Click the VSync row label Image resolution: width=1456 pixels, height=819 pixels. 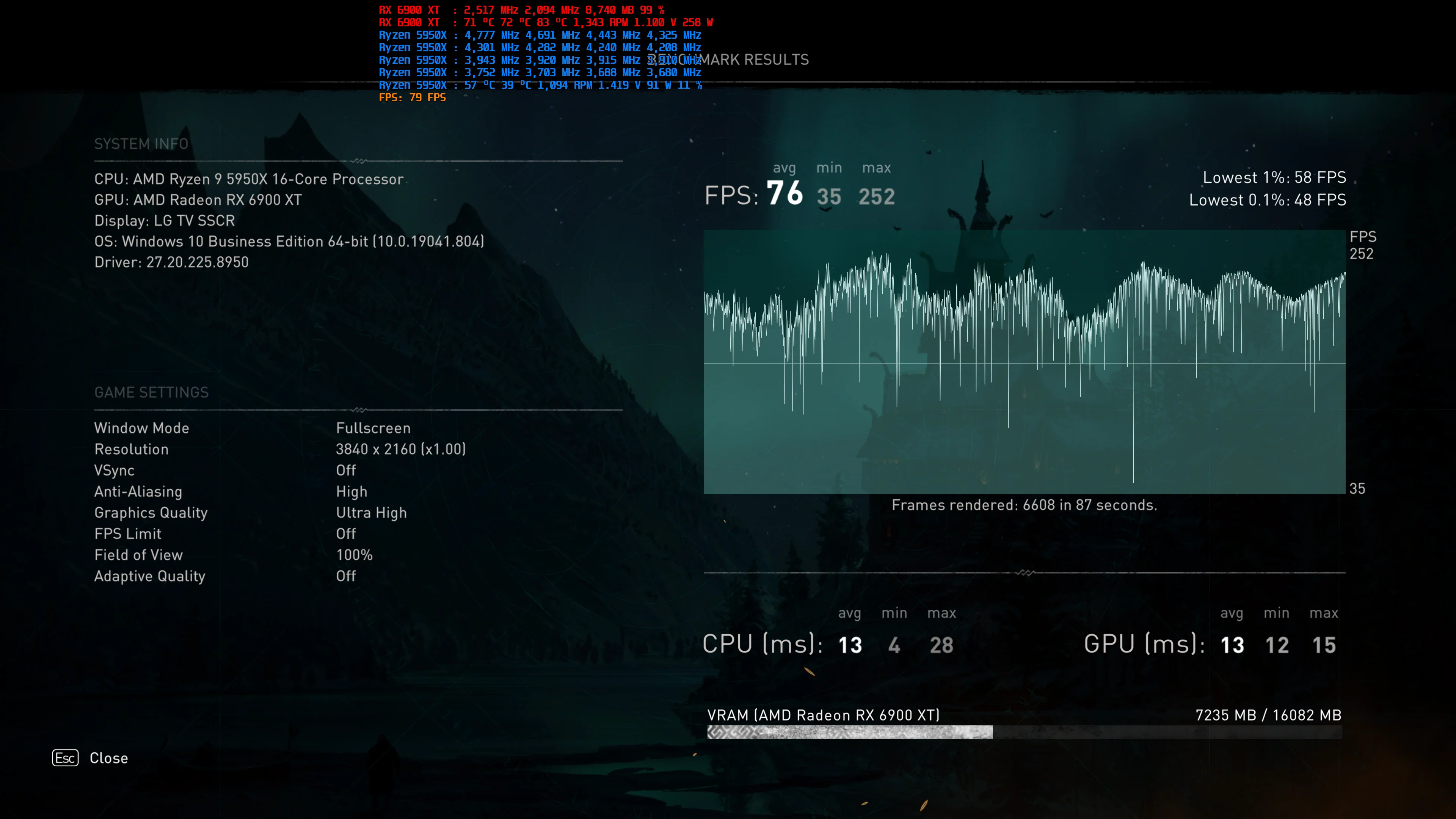[114, 471]
